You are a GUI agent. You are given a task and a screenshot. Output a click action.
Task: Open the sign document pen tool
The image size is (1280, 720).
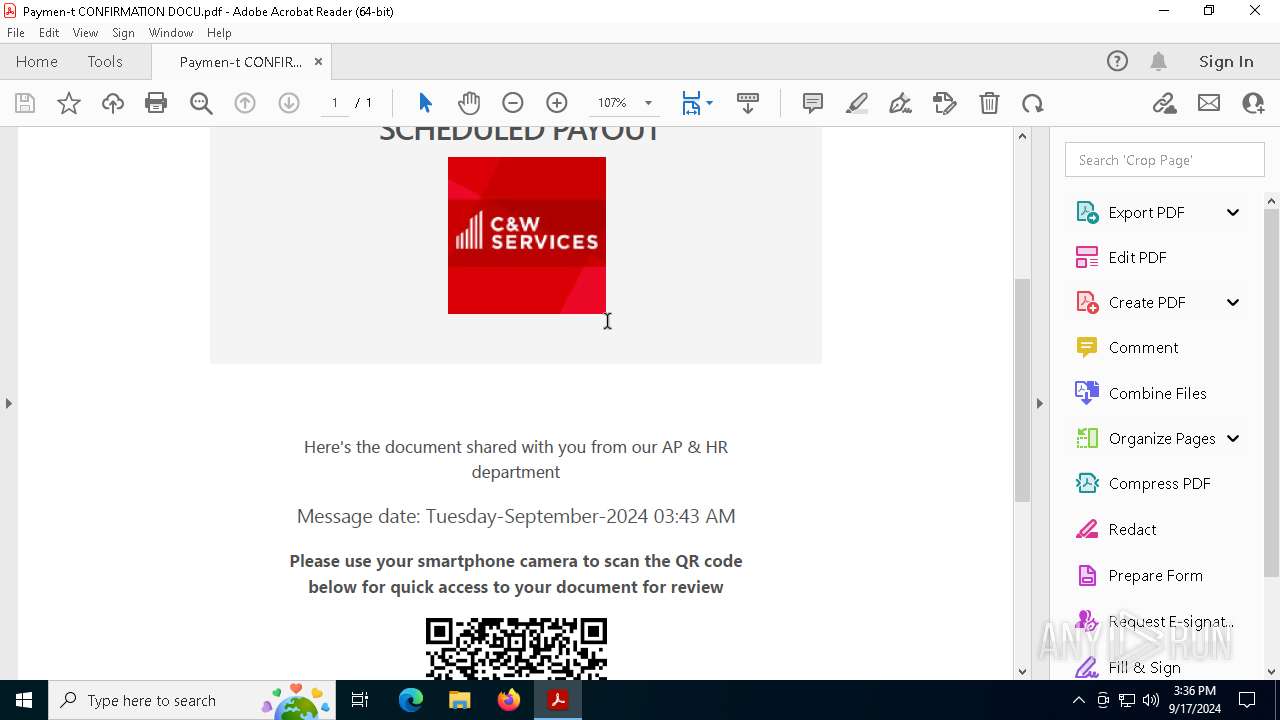pos(901,103)
